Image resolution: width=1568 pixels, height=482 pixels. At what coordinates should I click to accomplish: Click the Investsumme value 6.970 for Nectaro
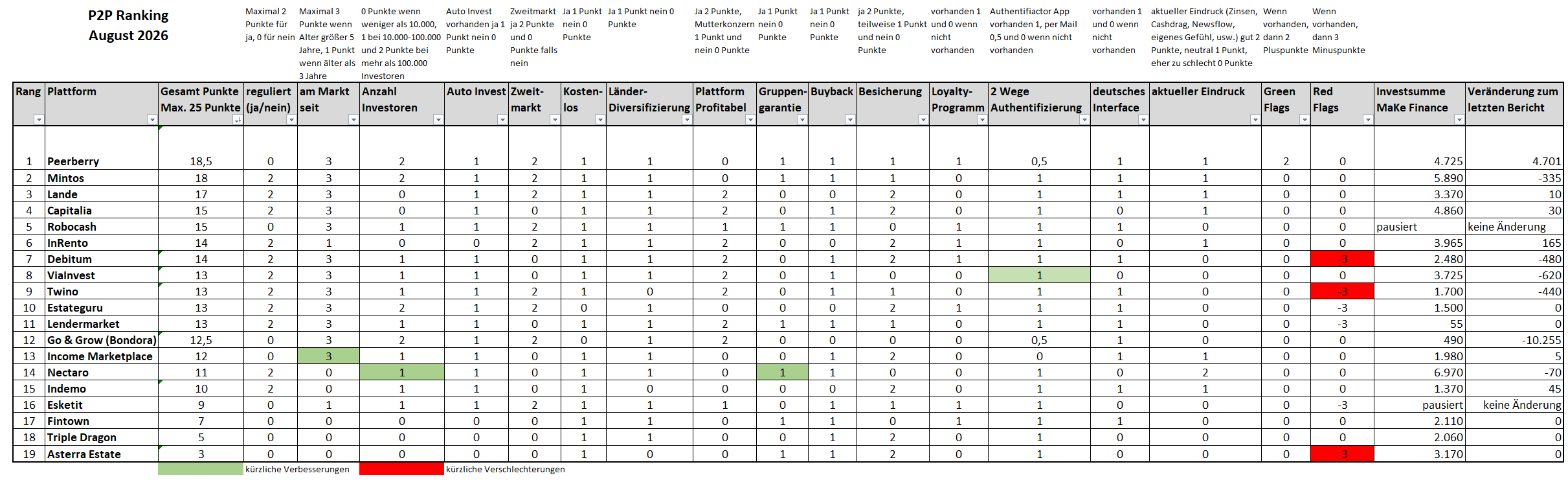coord(1448,373)
